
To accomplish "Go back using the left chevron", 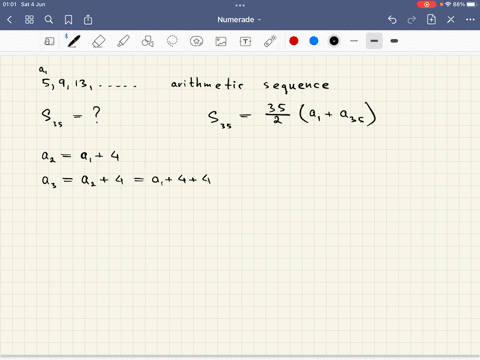I will pos(9,20).
